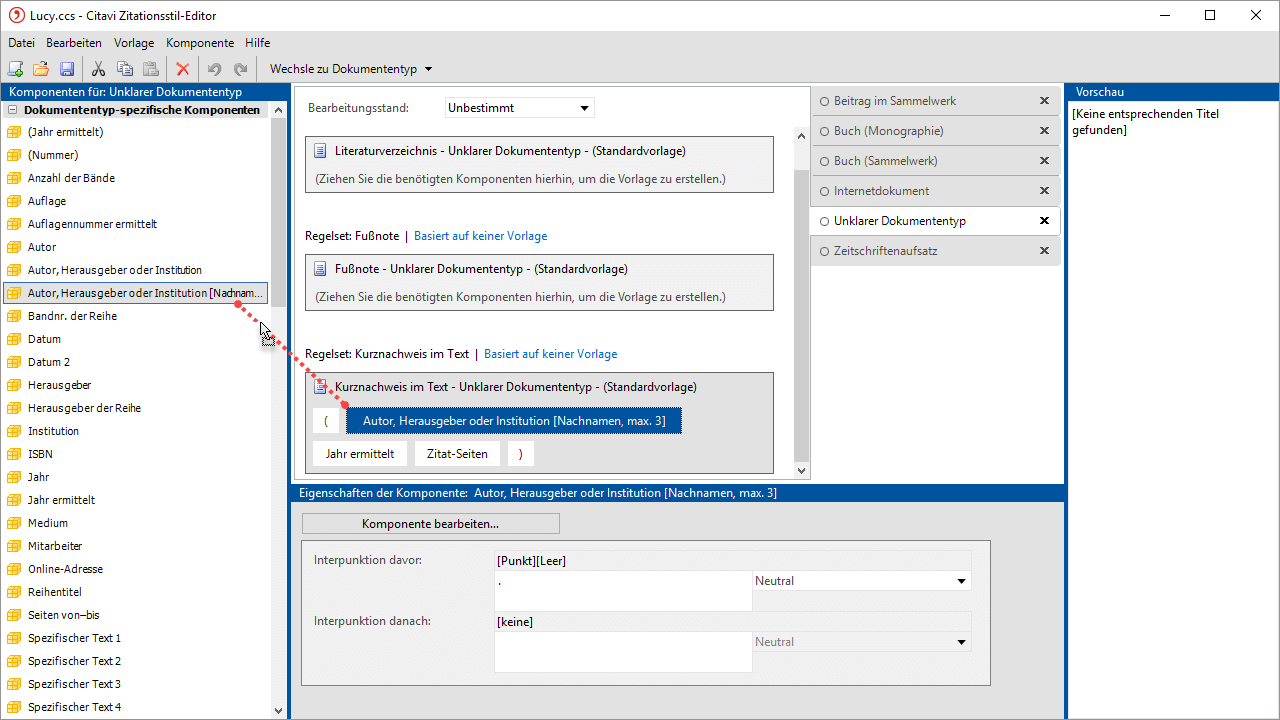Click the Komponente bearbeiten... button
1280x720 pixels.
click(430, 524)
